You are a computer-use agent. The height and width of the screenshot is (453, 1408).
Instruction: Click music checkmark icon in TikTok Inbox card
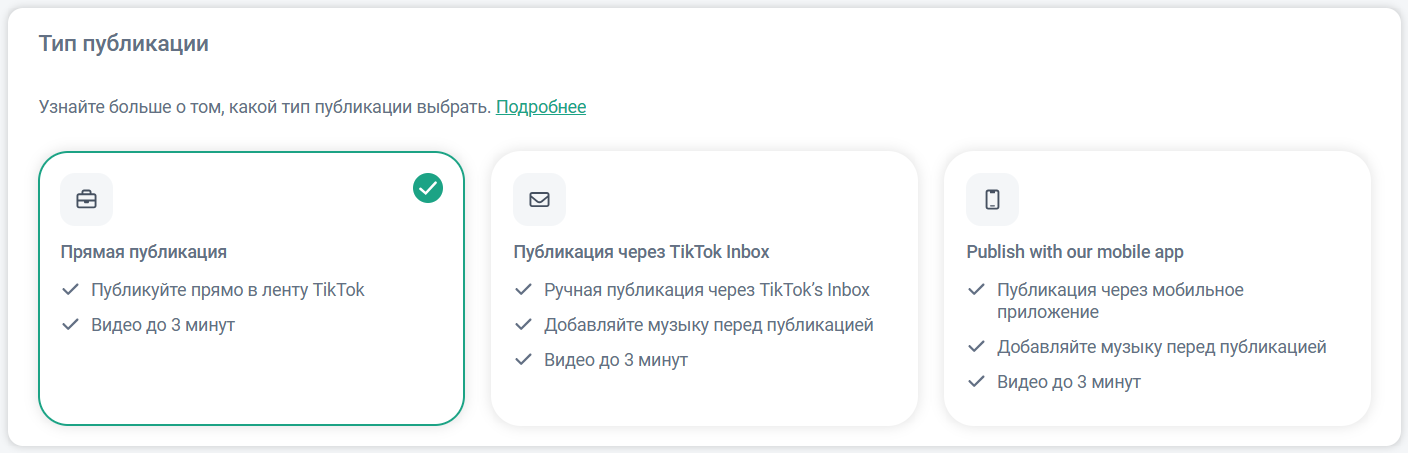tap(523, 325)
